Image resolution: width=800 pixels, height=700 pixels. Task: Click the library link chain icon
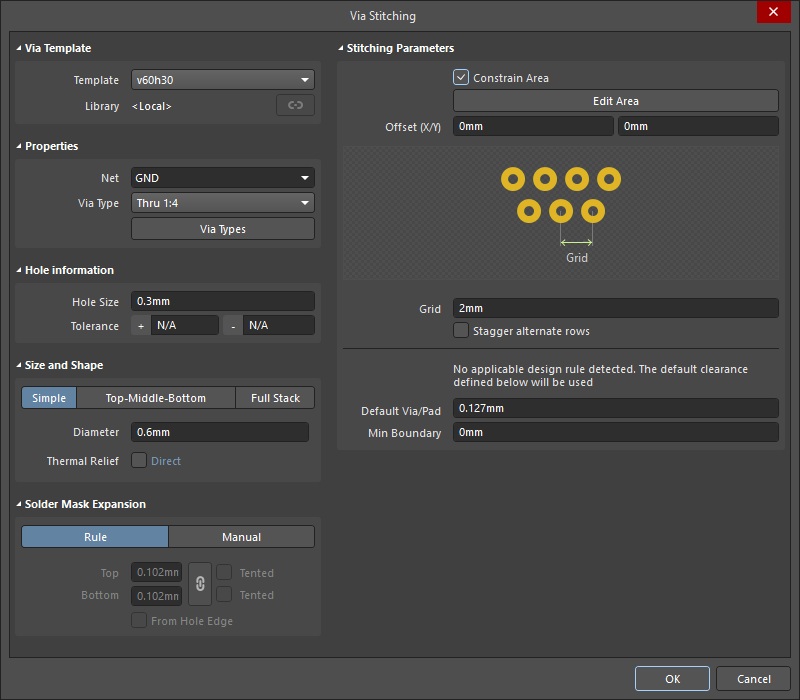coord(295,106)
